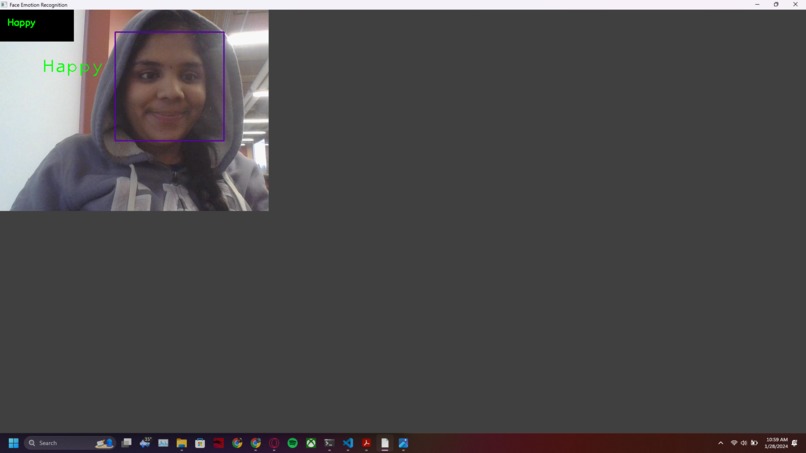Open volume control in system tray
Screen dimensions: 806x453
pyautogui.click(x=744, y=443)
